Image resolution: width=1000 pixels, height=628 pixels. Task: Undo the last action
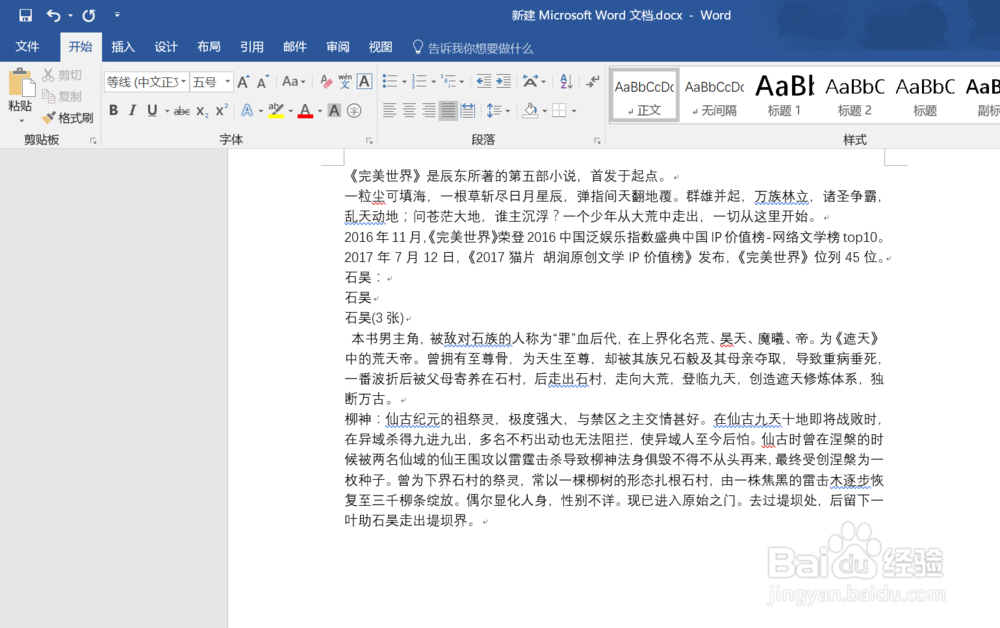coord(54,15)
